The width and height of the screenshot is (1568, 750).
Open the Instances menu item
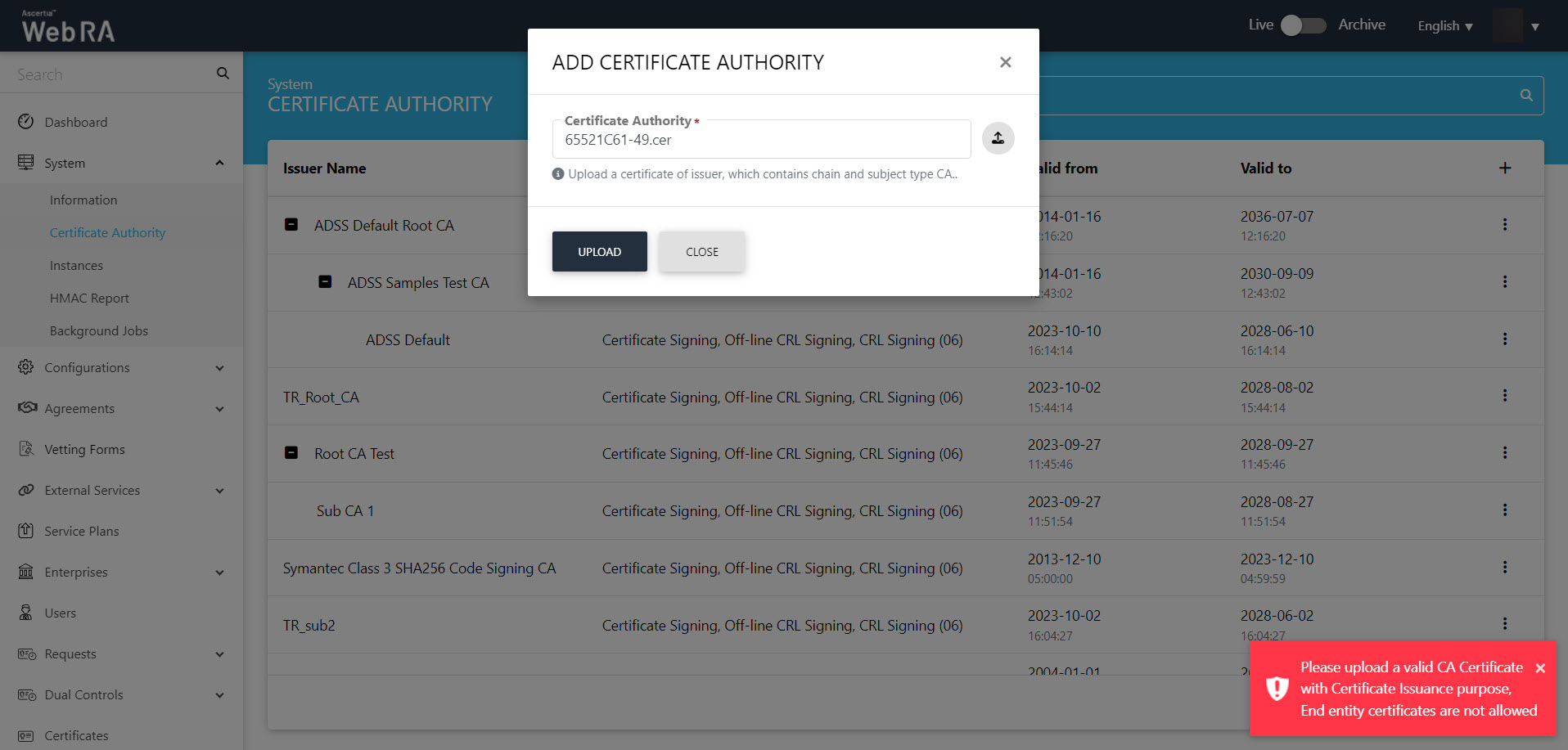(x=76, y=266)
